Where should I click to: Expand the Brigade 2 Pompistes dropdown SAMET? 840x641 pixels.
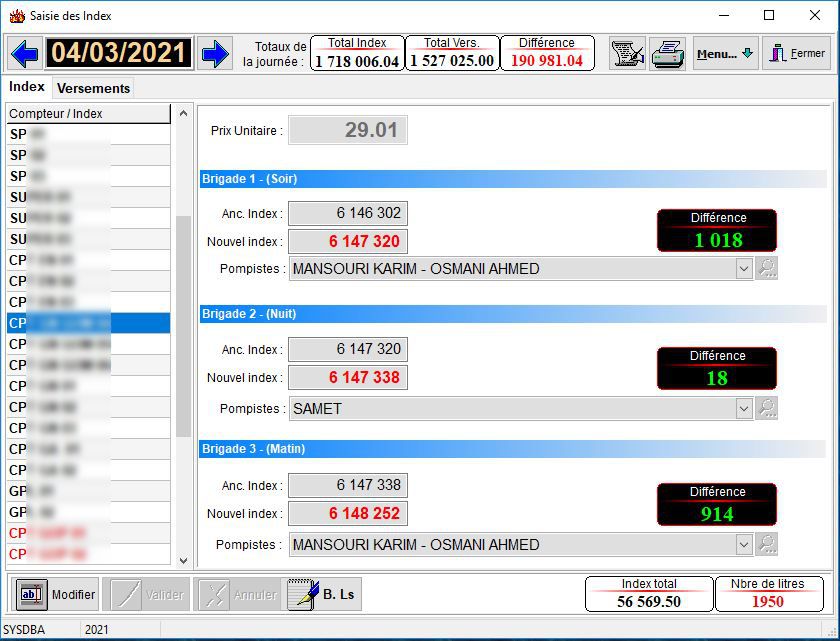[744, 409]
